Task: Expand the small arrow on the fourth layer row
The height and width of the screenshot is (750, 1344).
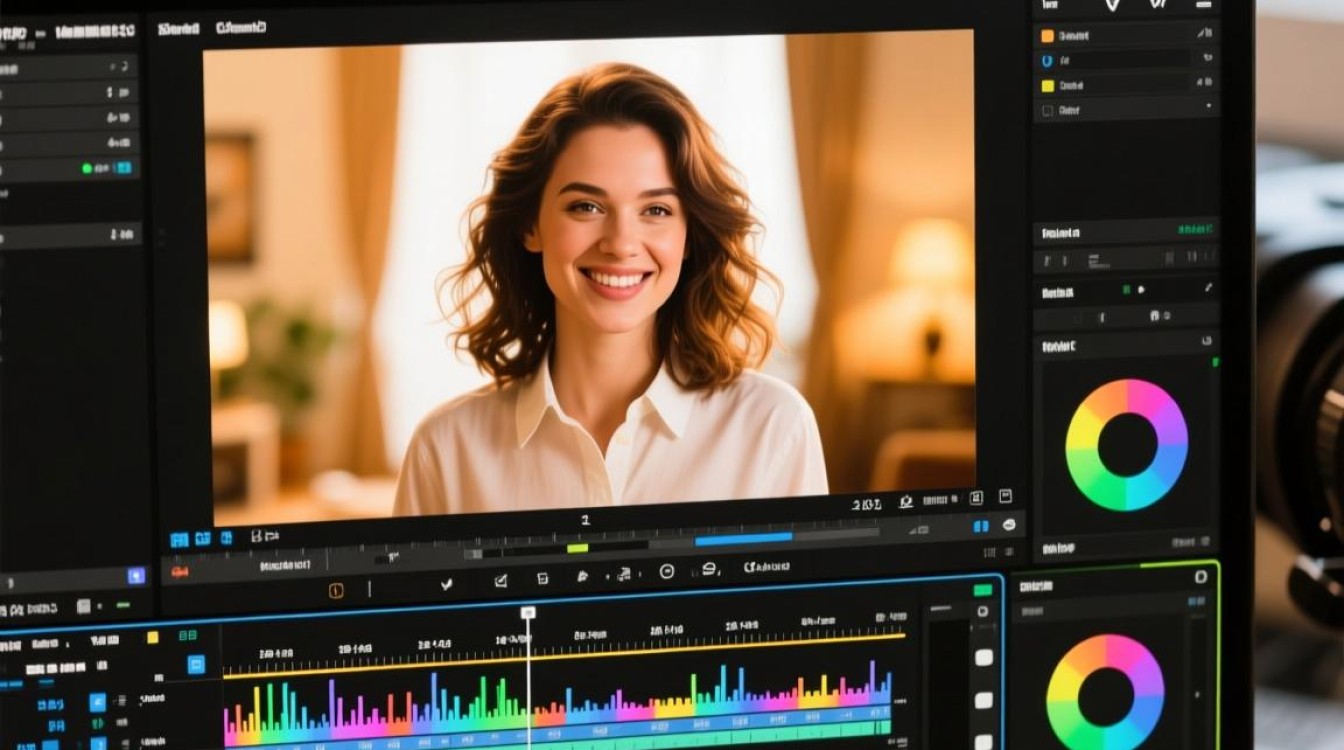Action: 1208,106
